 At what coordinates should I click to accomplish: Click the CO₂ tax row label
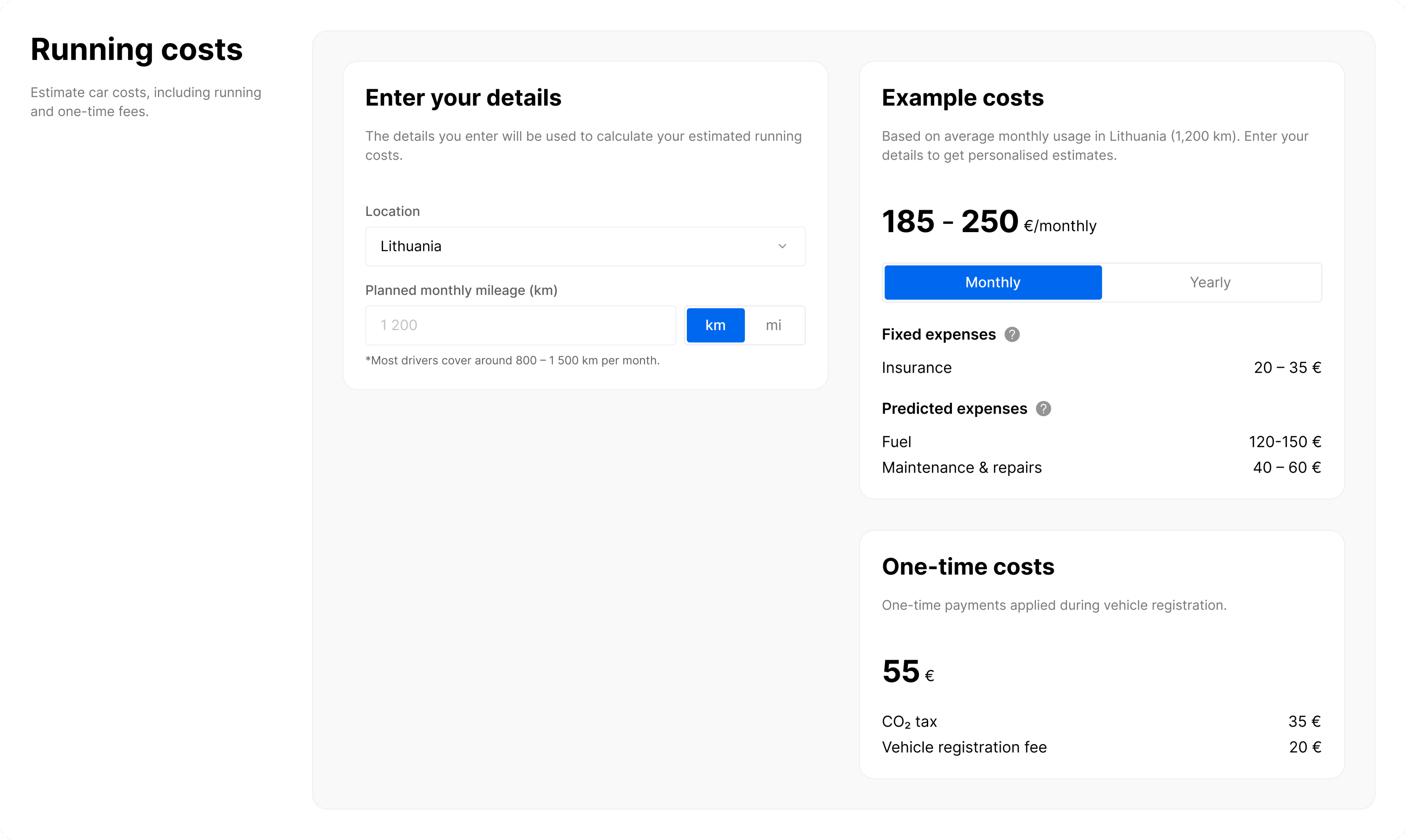pos(909,722)
